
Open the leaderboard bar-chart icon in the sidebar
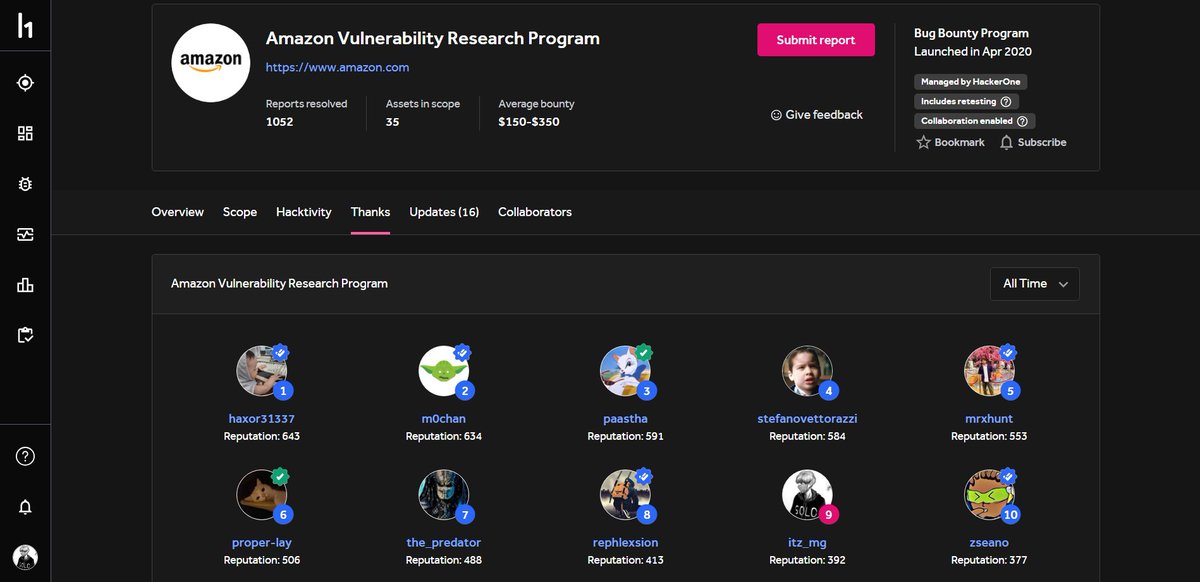point(25,286)
